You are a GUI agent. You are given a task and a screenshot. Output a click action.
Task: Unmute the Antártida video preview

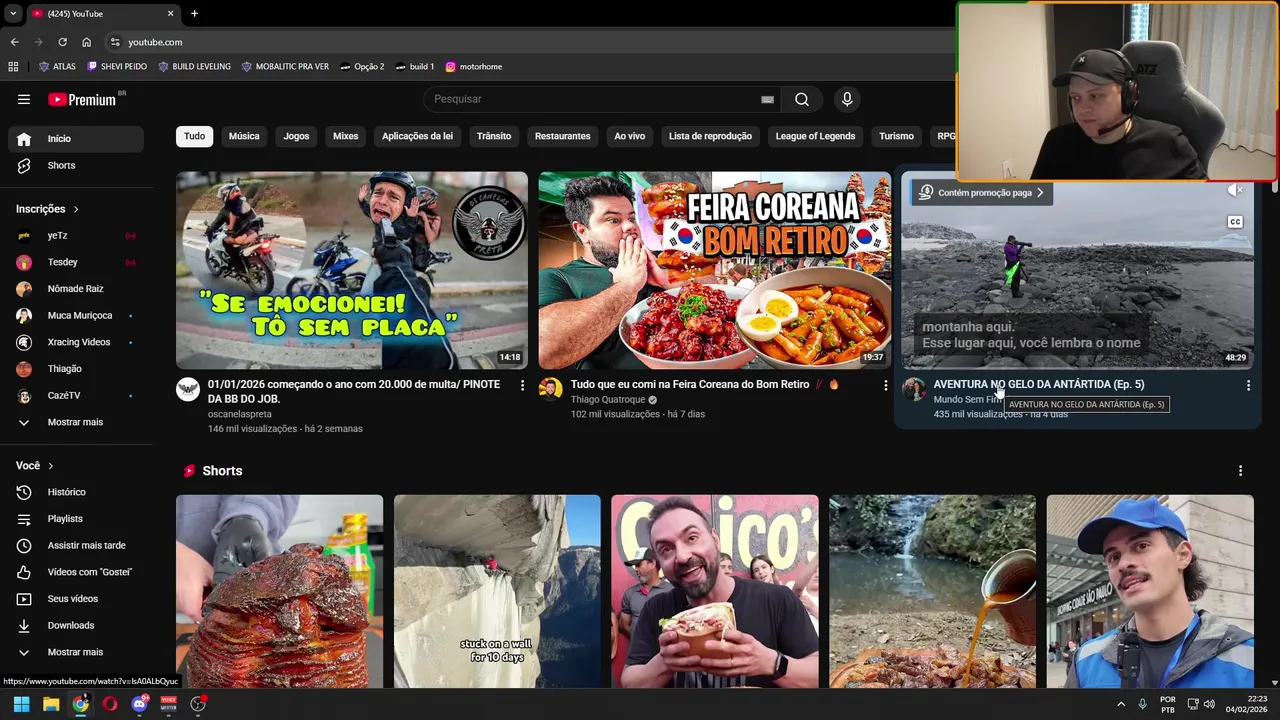[x=1237, y=190]
